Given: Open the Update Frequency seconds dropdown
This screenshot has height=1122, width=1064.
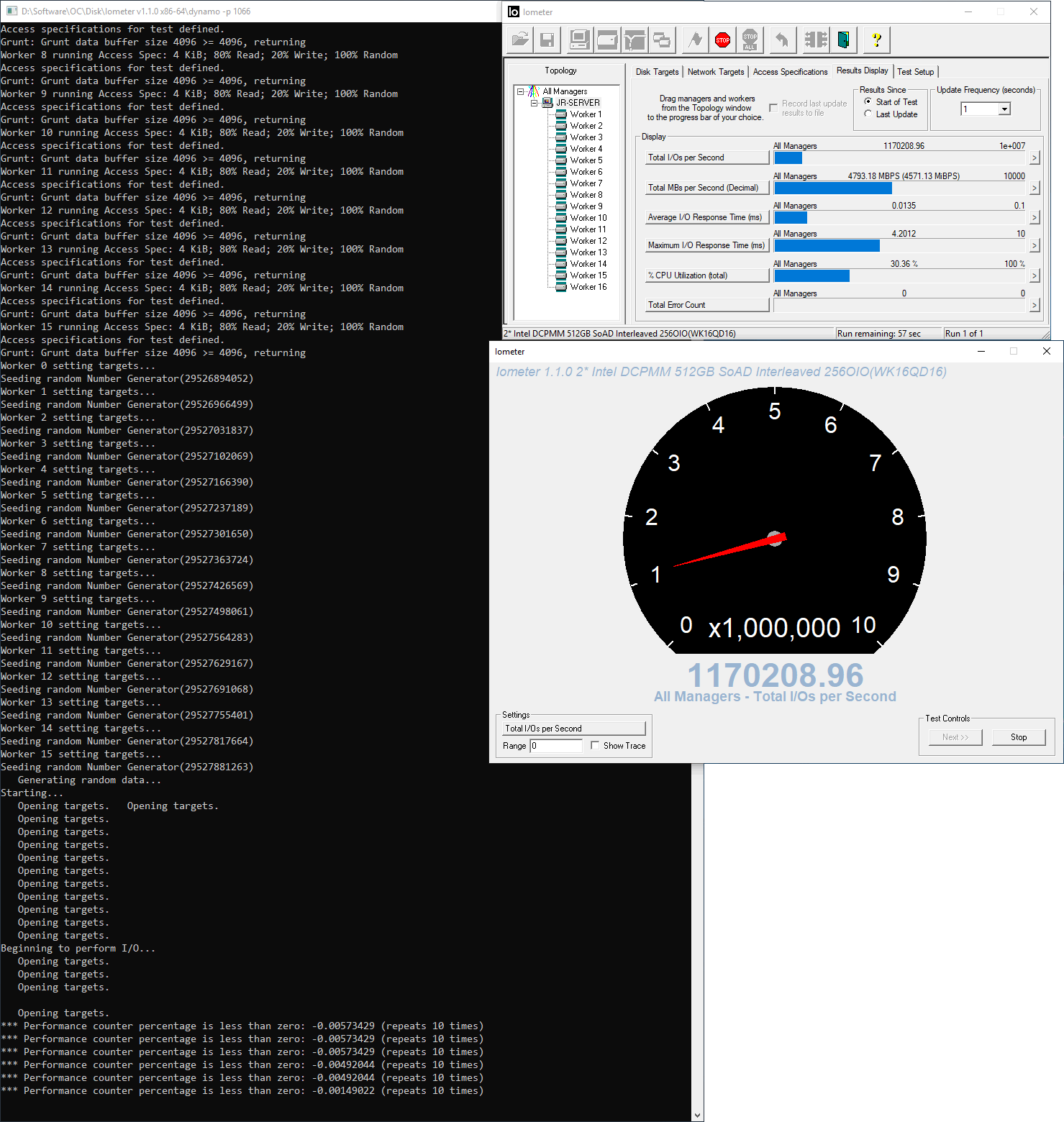Looking at the screenshot, I should click(1004, 109).
